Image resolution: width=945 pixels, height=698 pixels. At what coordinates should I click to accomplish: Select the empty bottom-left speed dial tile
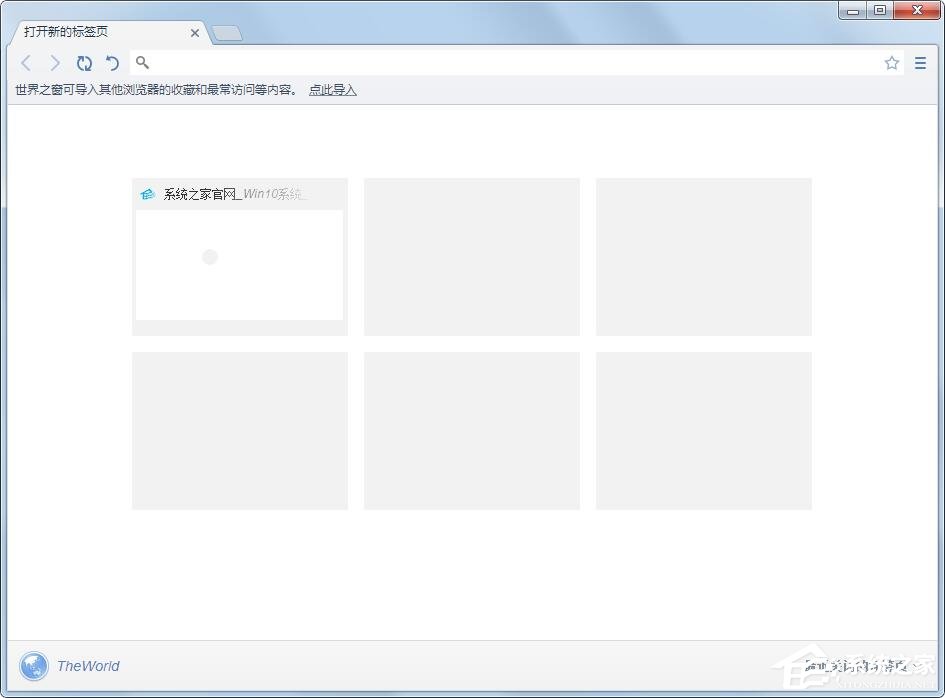coord(240,431)
